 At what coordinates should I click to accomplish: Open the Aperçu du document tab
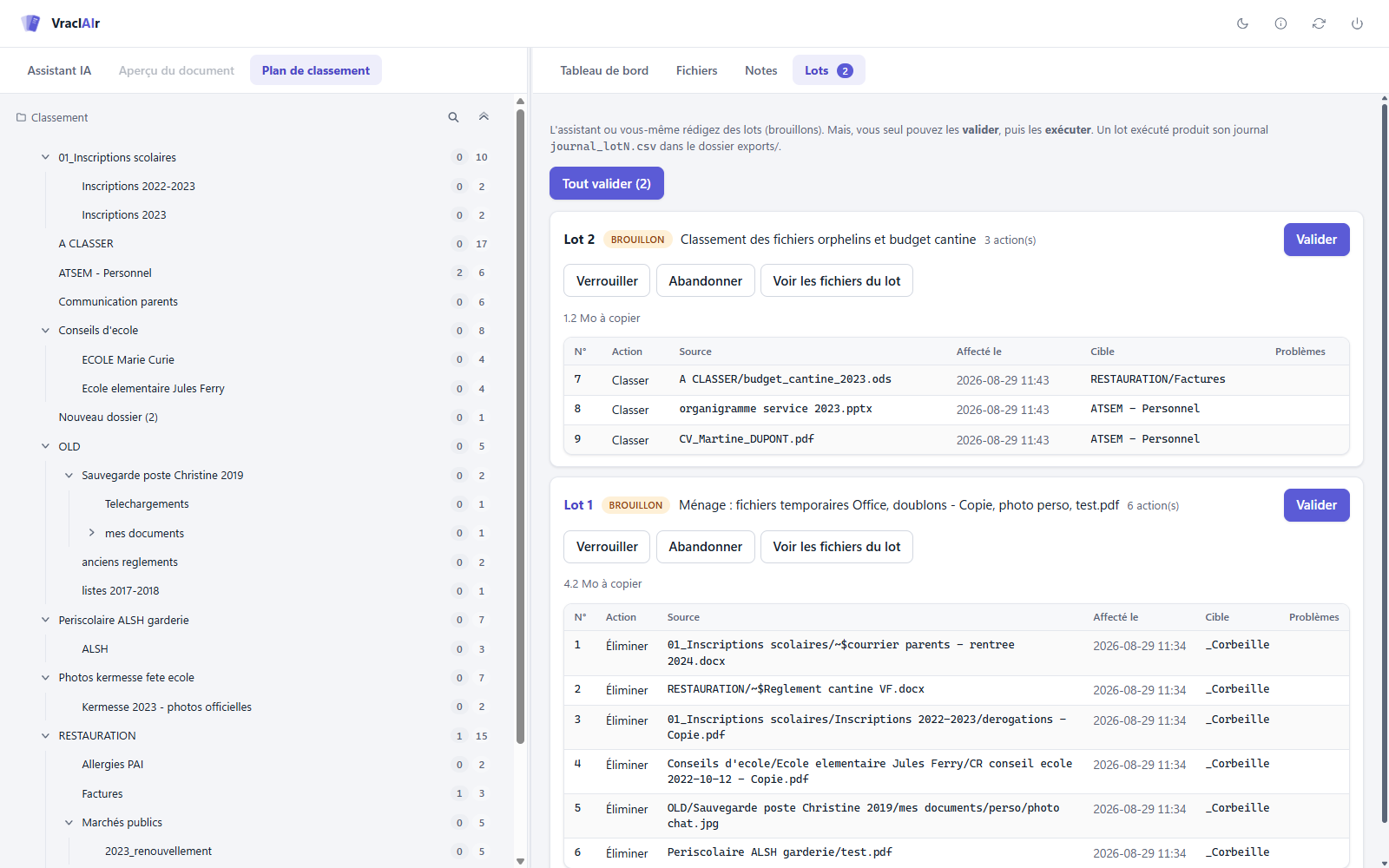click(176, 70)
